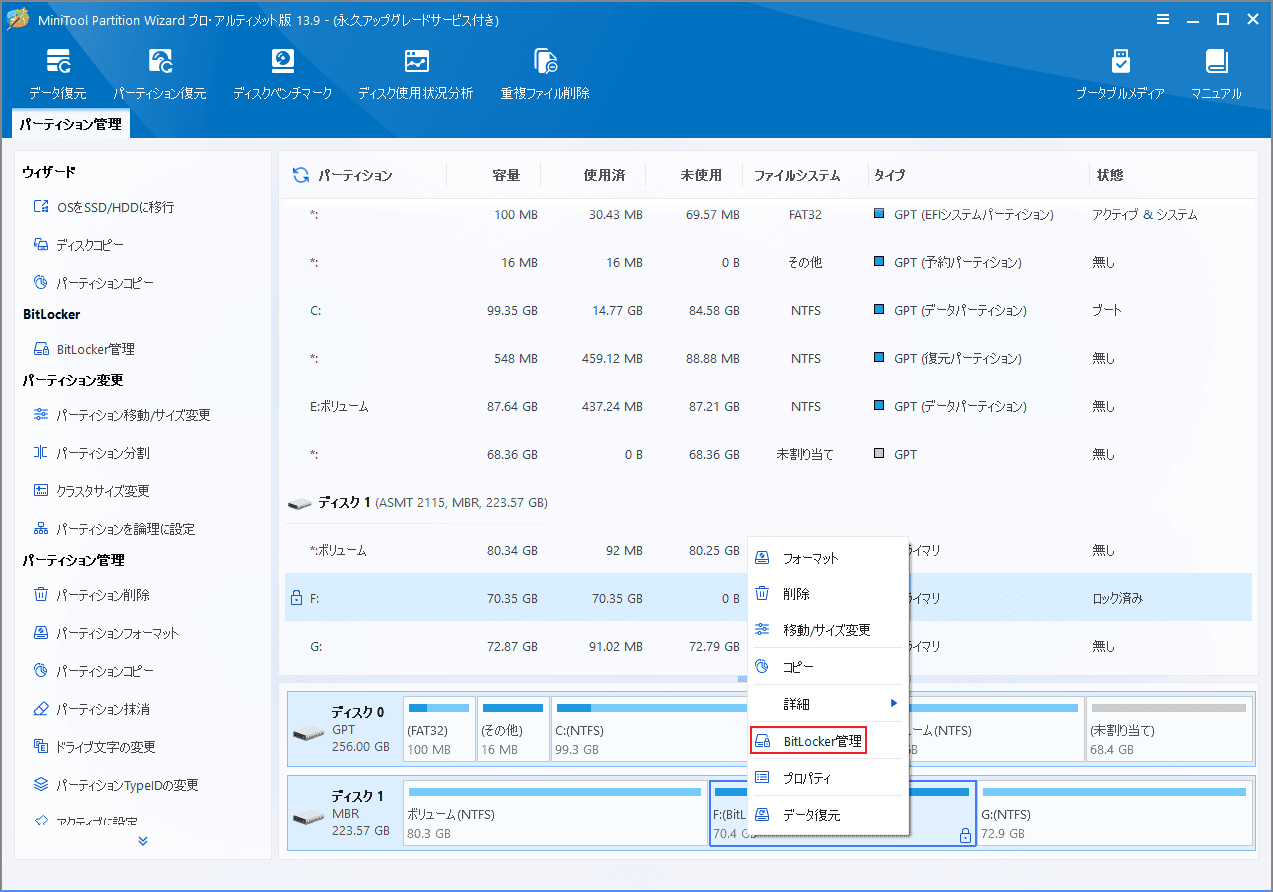Start OSをSSD/HDDに移行 wizard

(x=104, y=207)
